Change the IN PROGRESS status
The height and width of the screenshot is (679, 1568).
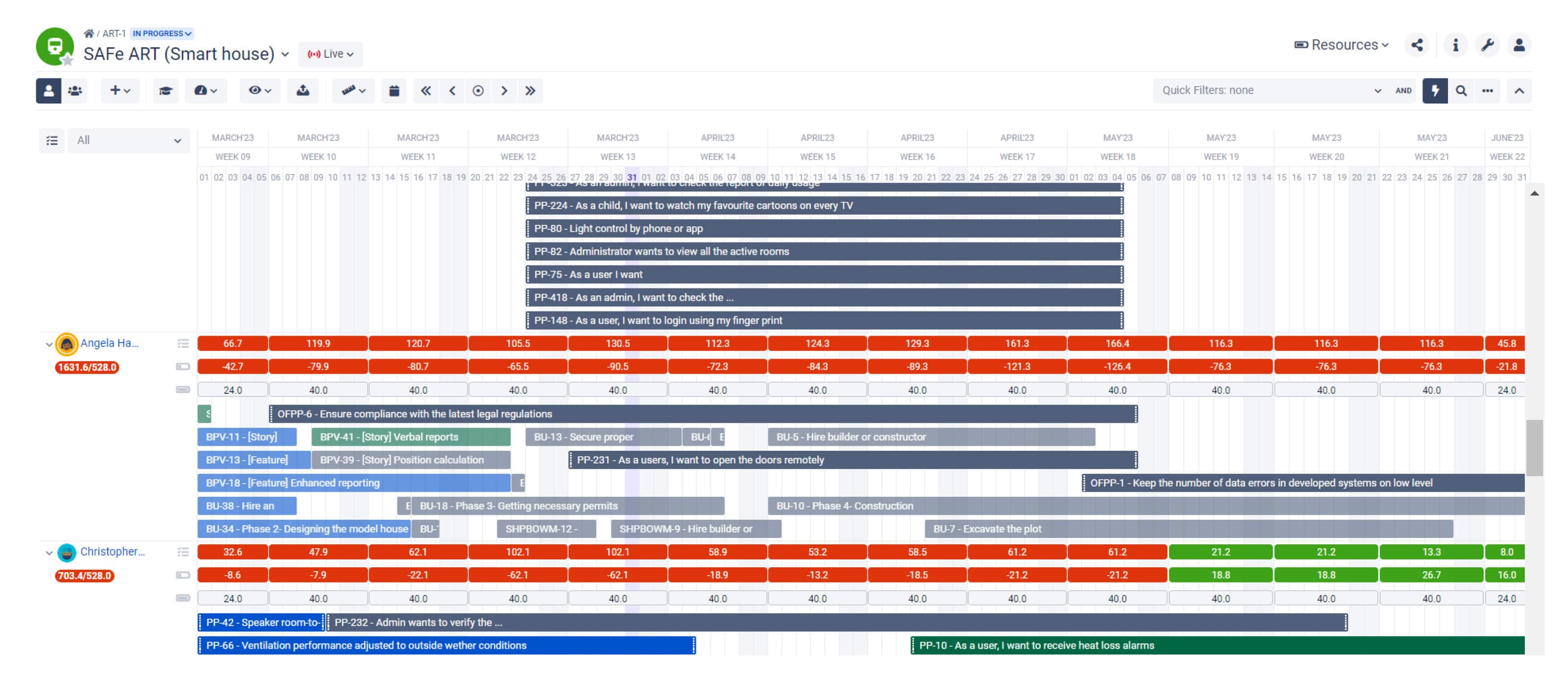[162, 33]
